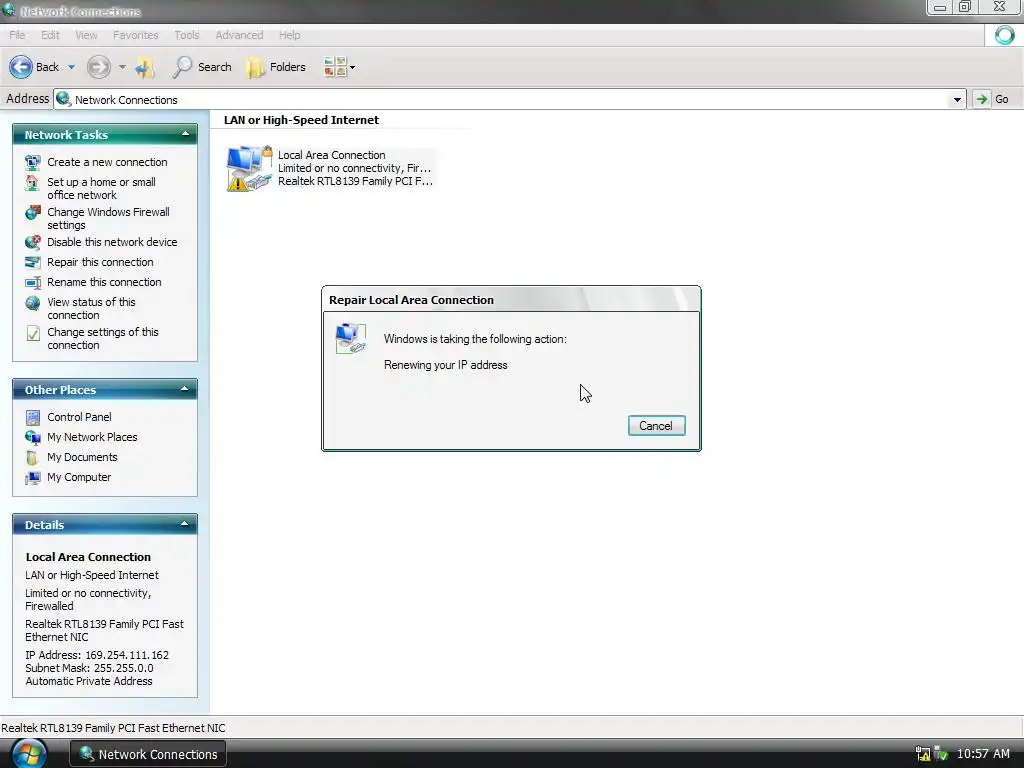
Task: Select the Local Area Connection label text
Action: (x=332, y=155)
